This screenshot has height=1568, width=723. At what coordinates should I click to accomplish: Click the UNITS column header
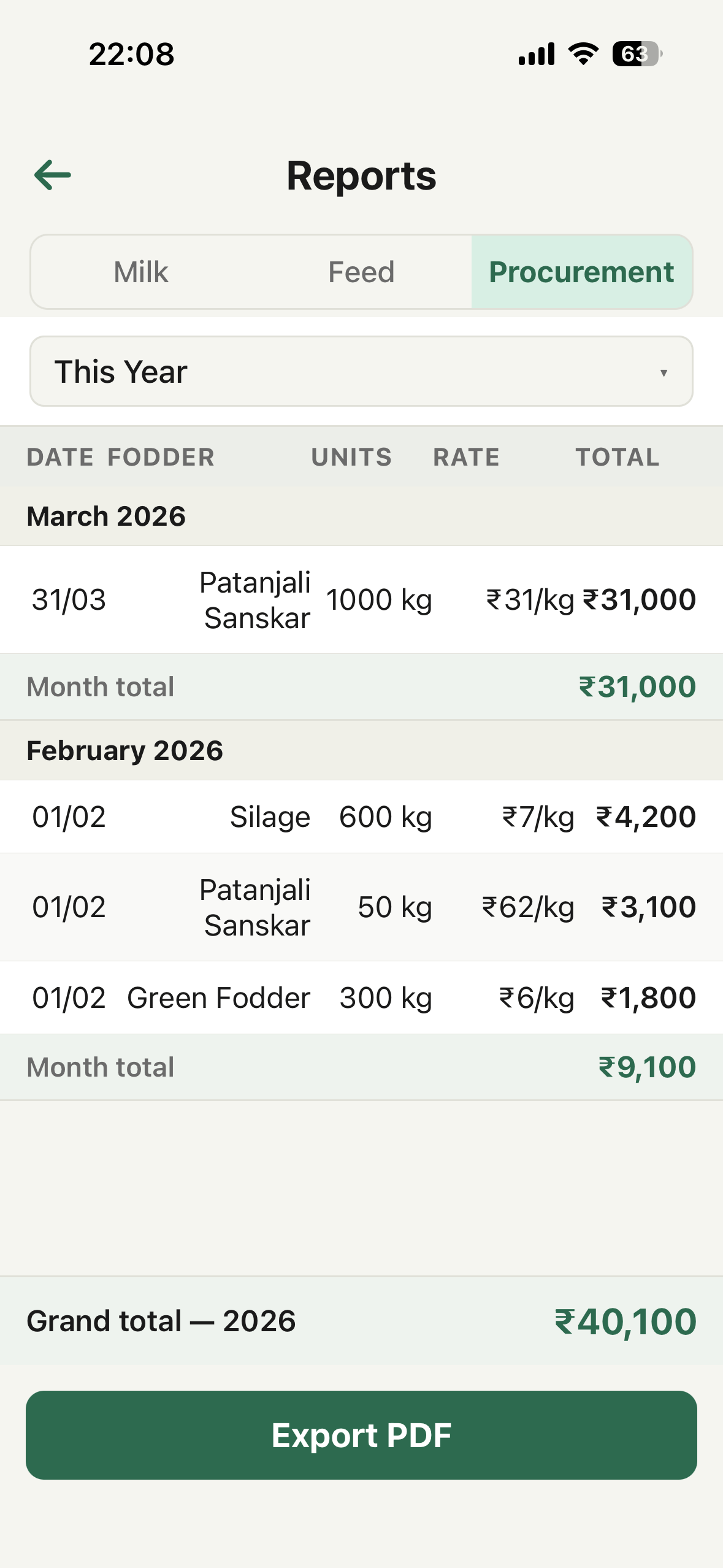[351, 457]
